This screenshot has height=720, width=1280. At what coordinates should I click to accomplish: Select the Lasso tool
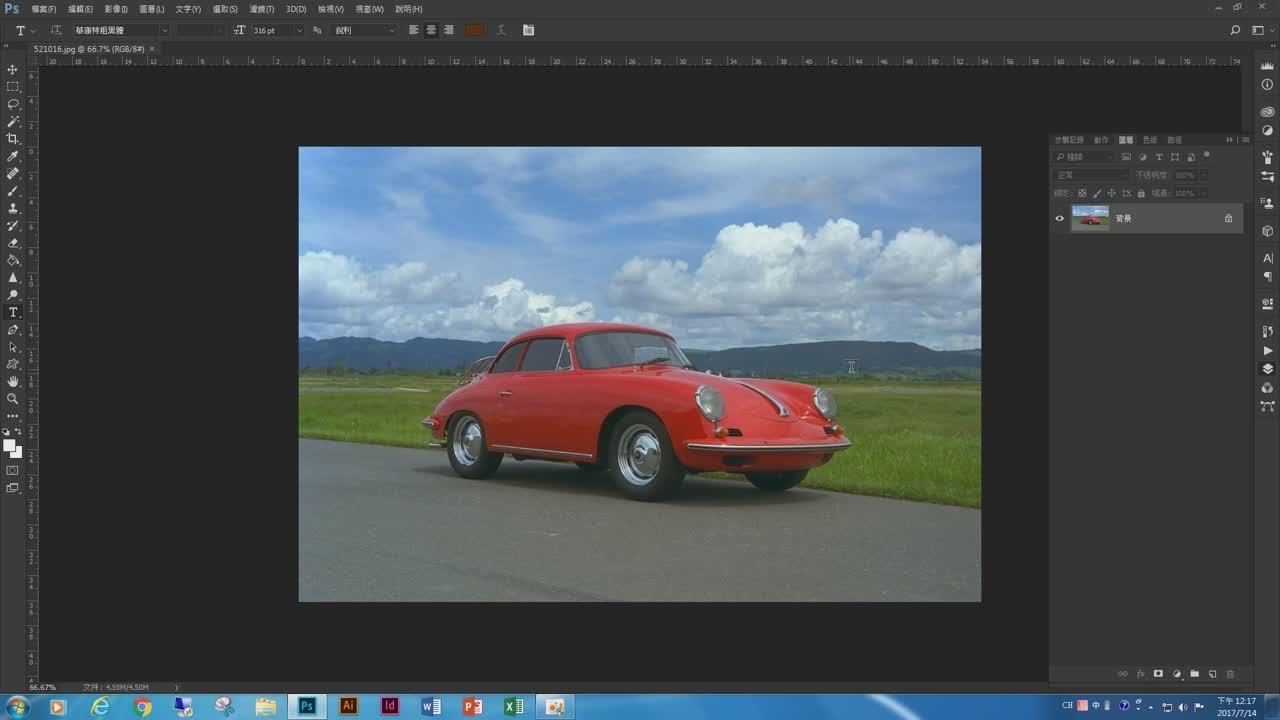tap(13, 104)
